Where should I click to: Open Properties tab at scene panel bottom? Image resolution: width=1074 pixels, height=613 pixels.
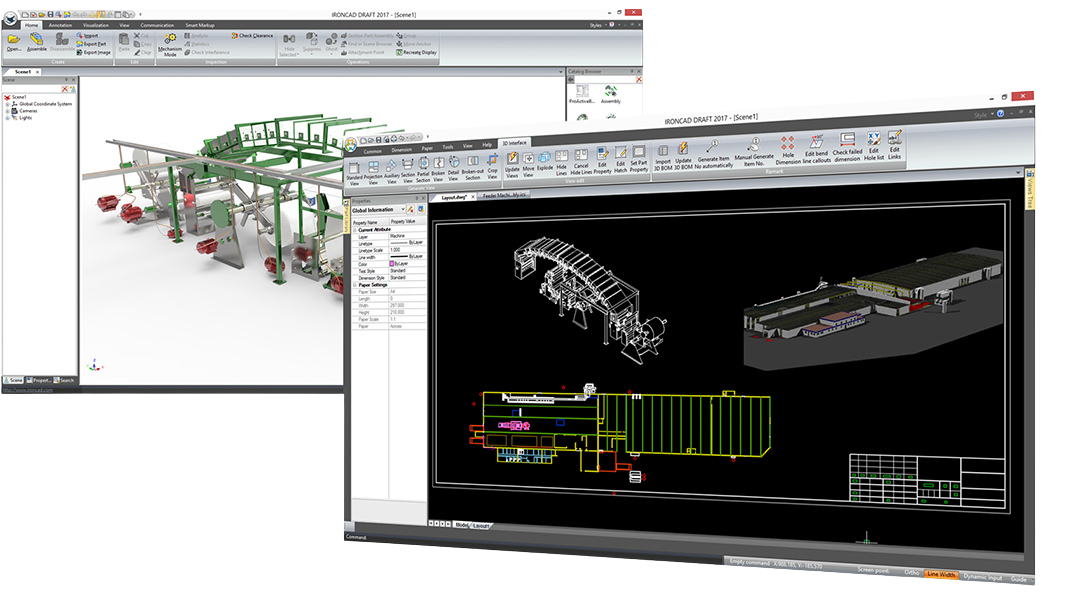coord(39,380)
